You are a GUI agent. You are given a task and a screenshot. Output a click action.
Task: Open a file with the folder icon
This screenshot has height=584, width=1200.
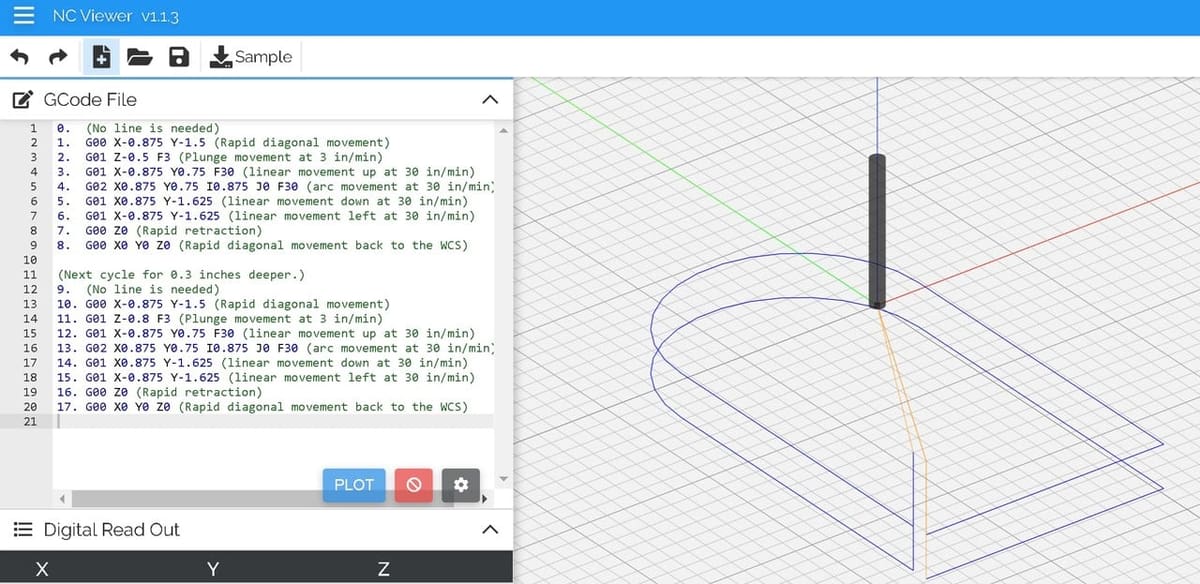139,57
